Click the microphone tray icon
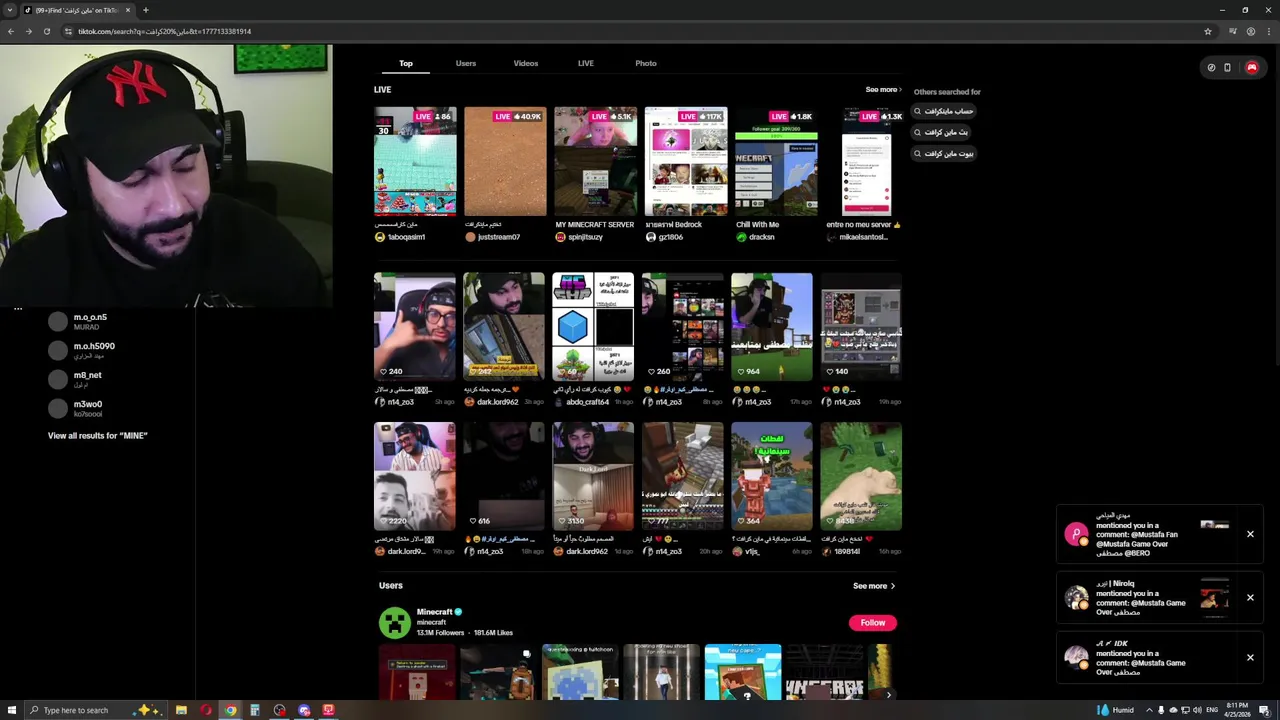 (1161, 710)
